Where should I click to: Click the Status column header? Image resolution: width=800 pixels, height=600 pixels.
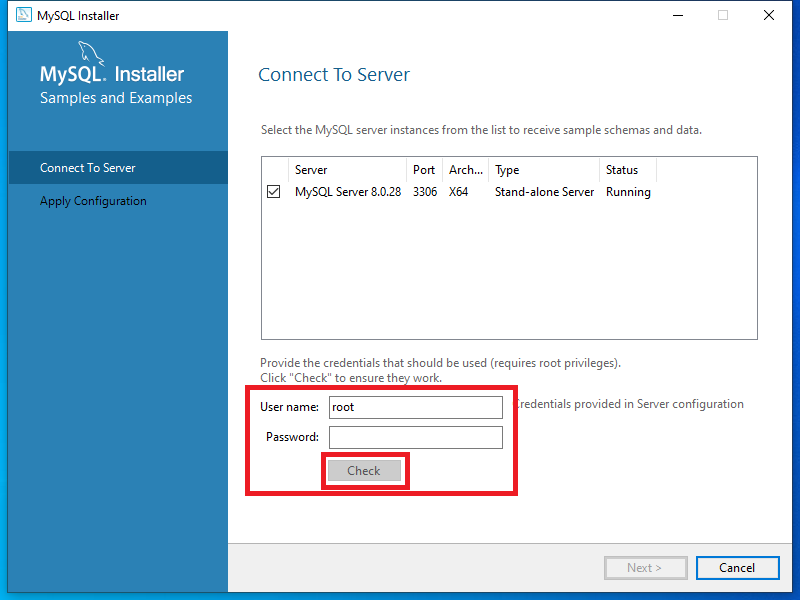(628, 170)
